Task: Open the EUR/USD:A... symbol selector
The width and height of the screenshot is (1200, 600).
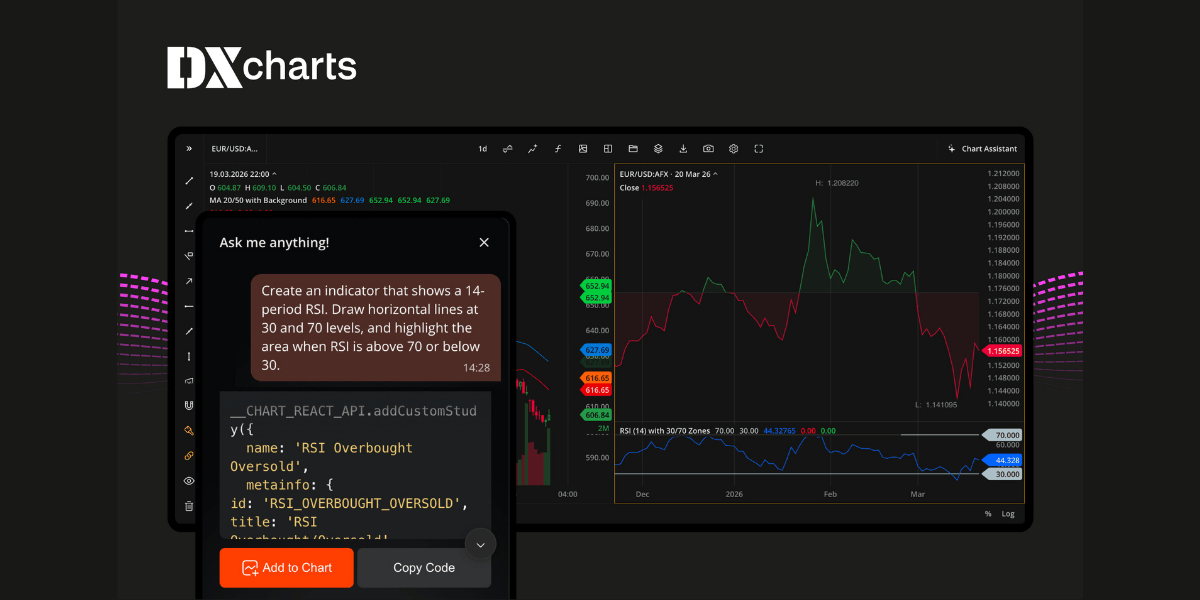Action: (x=234, y=148)
